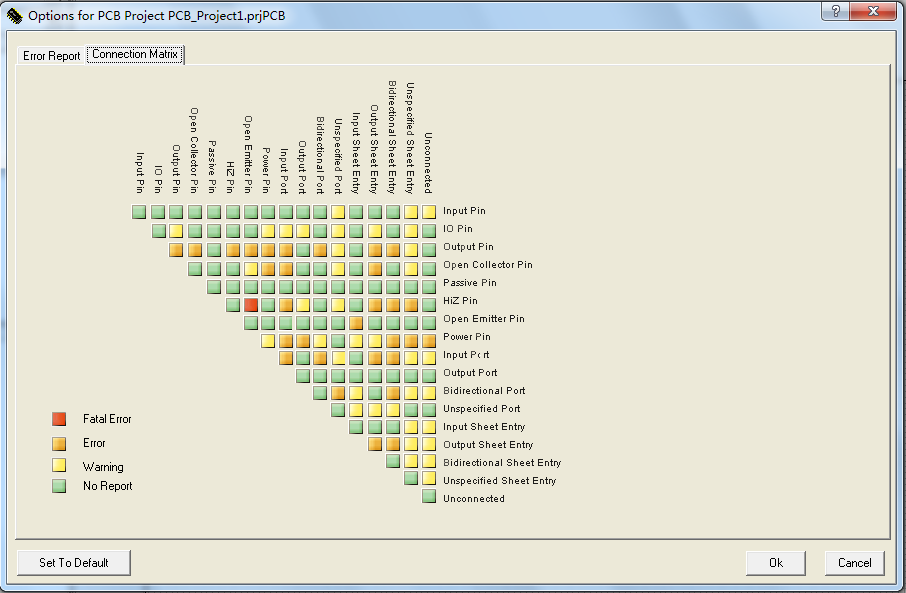Click the green No Report legend swatch
Screen dimensions: 906x593
(x=59, y=486)
